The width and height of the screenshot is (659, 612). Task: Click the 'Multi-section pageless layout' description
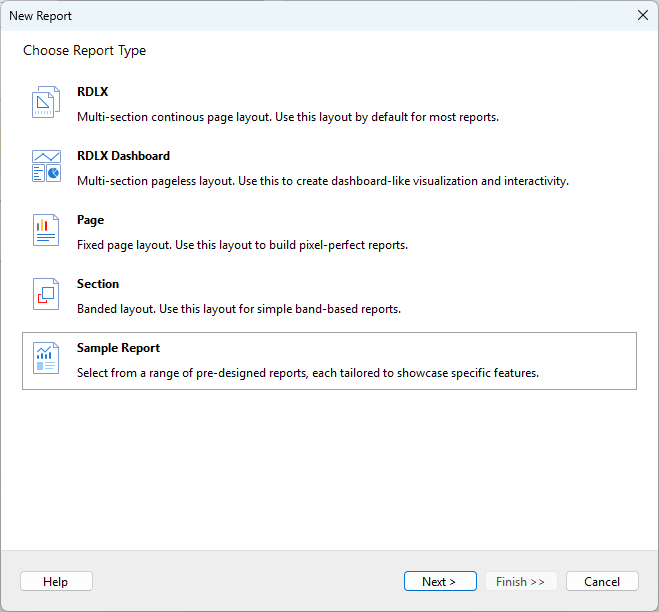click(x=323, y=181)
